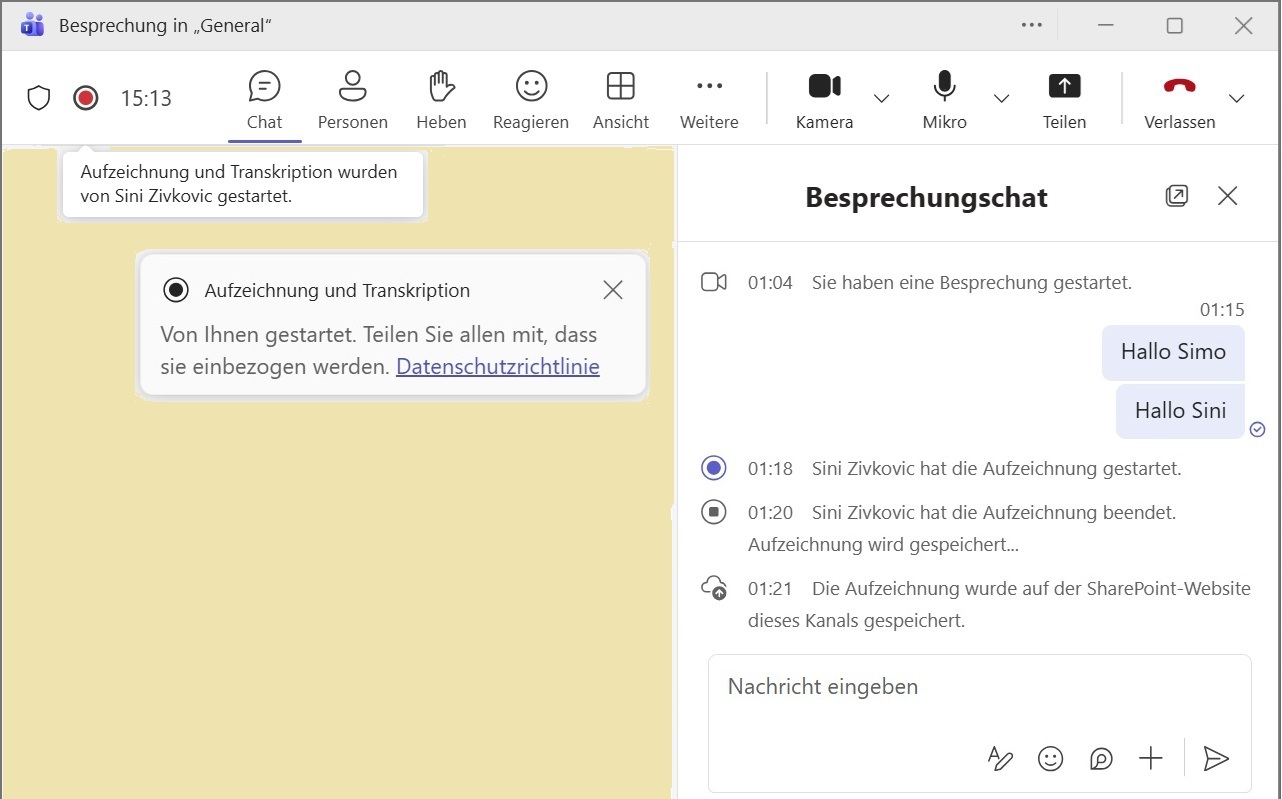Attach content with the plus icon

pos(1151,759)
